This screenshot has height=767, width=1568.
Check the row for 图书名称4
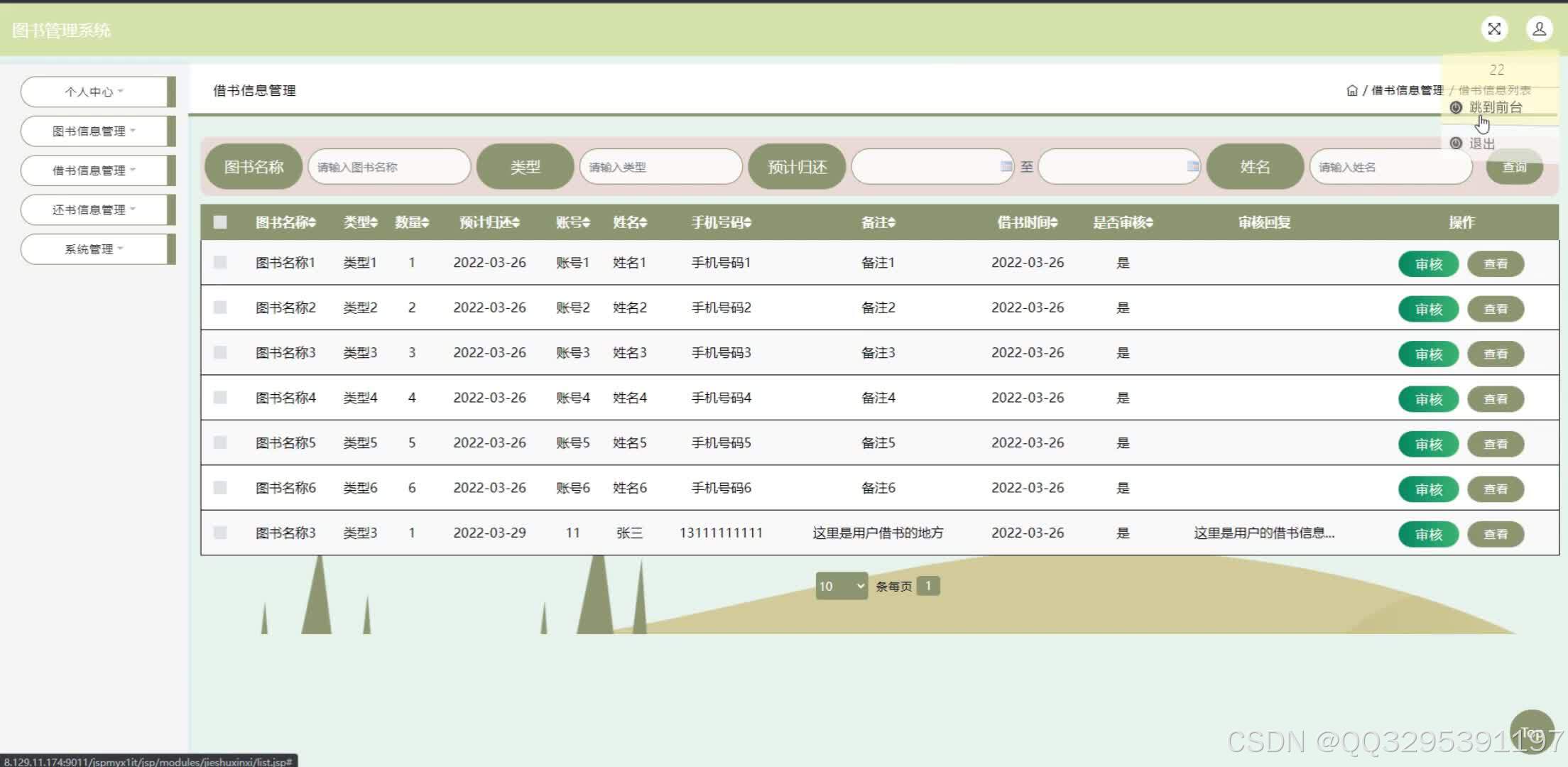(220, 397)
